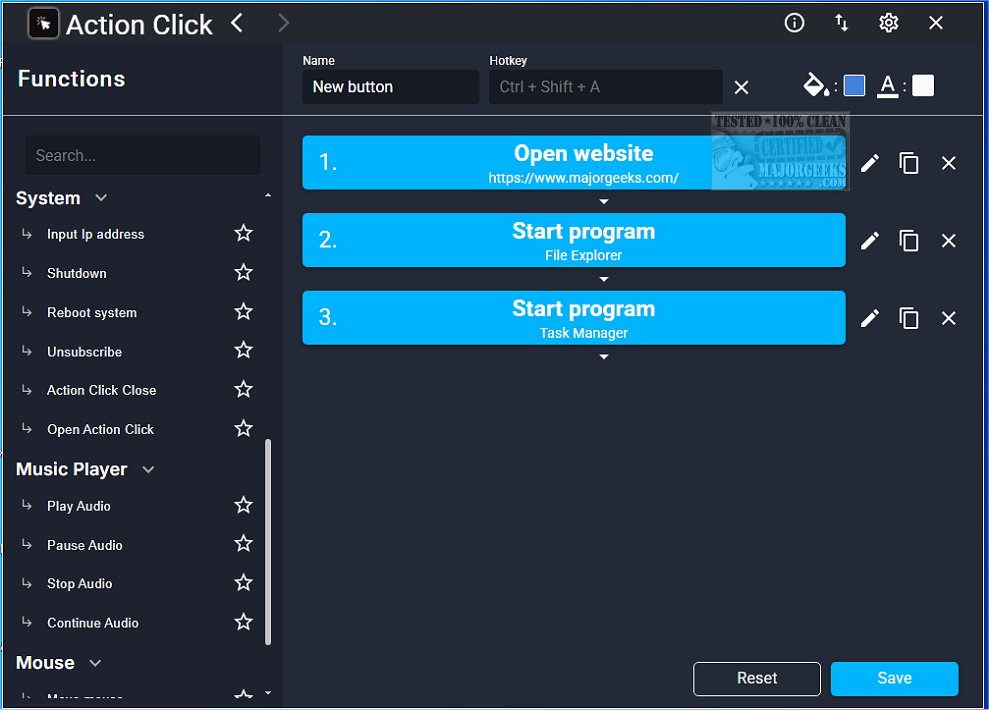Star the Continue Audio function
Image resolution: width=989 pixels, height=710 pixels.
[243, 622]
